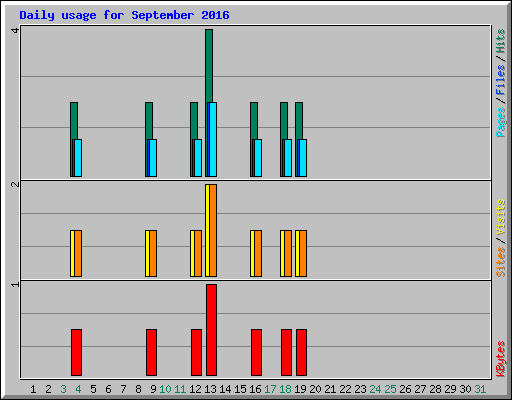512x400 pixels.
Task: Click the 'Visits' legend label
Action: (501, 217)
